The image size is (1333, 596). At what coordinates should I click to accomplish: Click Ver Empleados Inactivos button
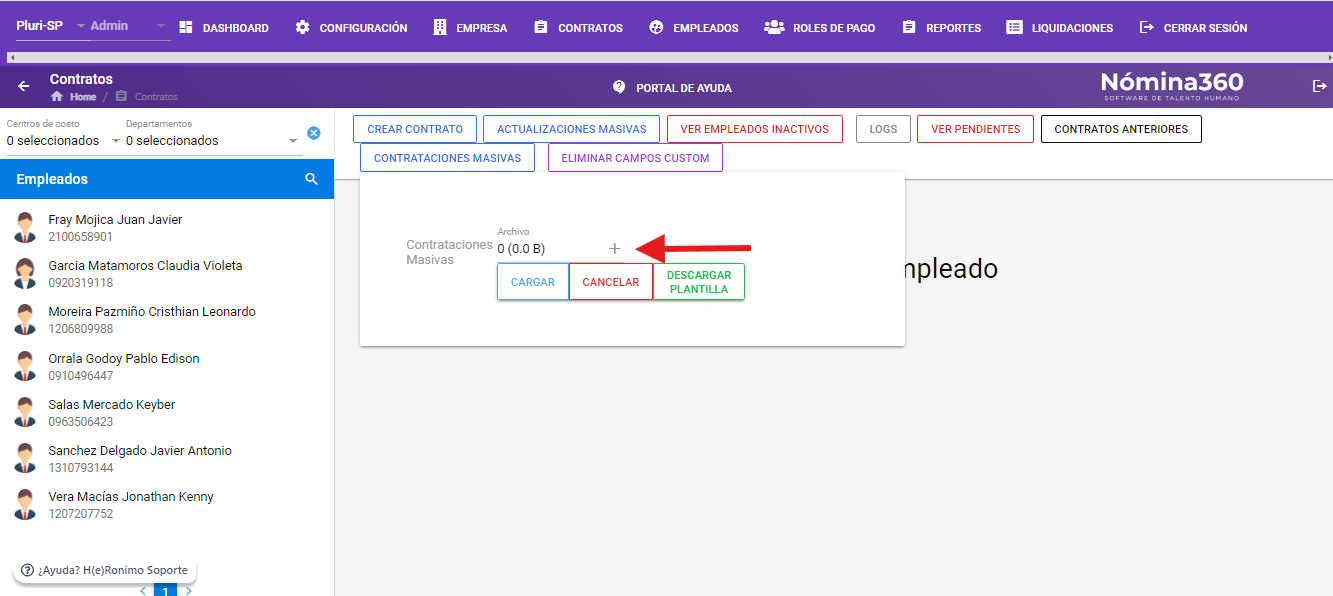(755, 129)
